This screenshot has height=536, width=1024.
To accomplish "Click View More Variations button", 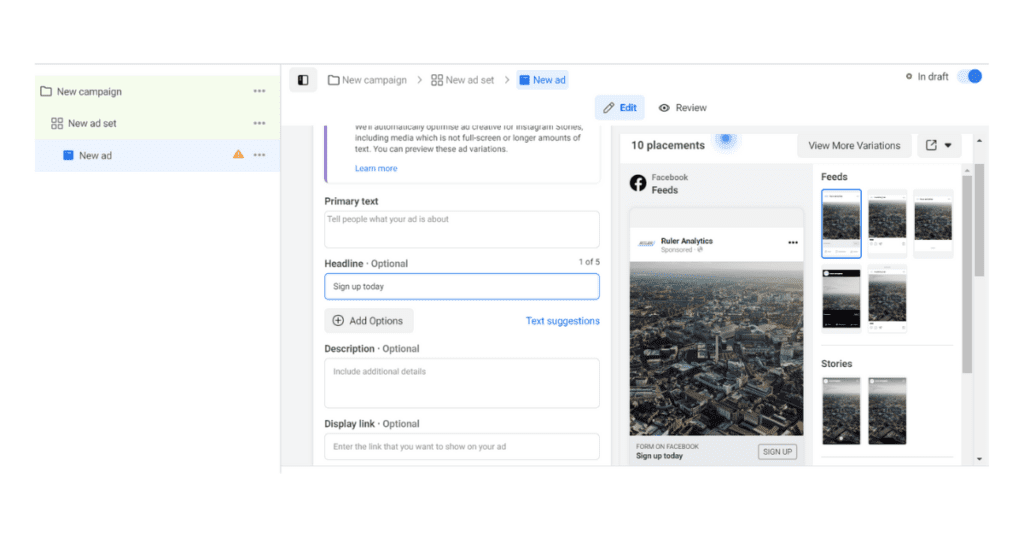I will 854,146.
